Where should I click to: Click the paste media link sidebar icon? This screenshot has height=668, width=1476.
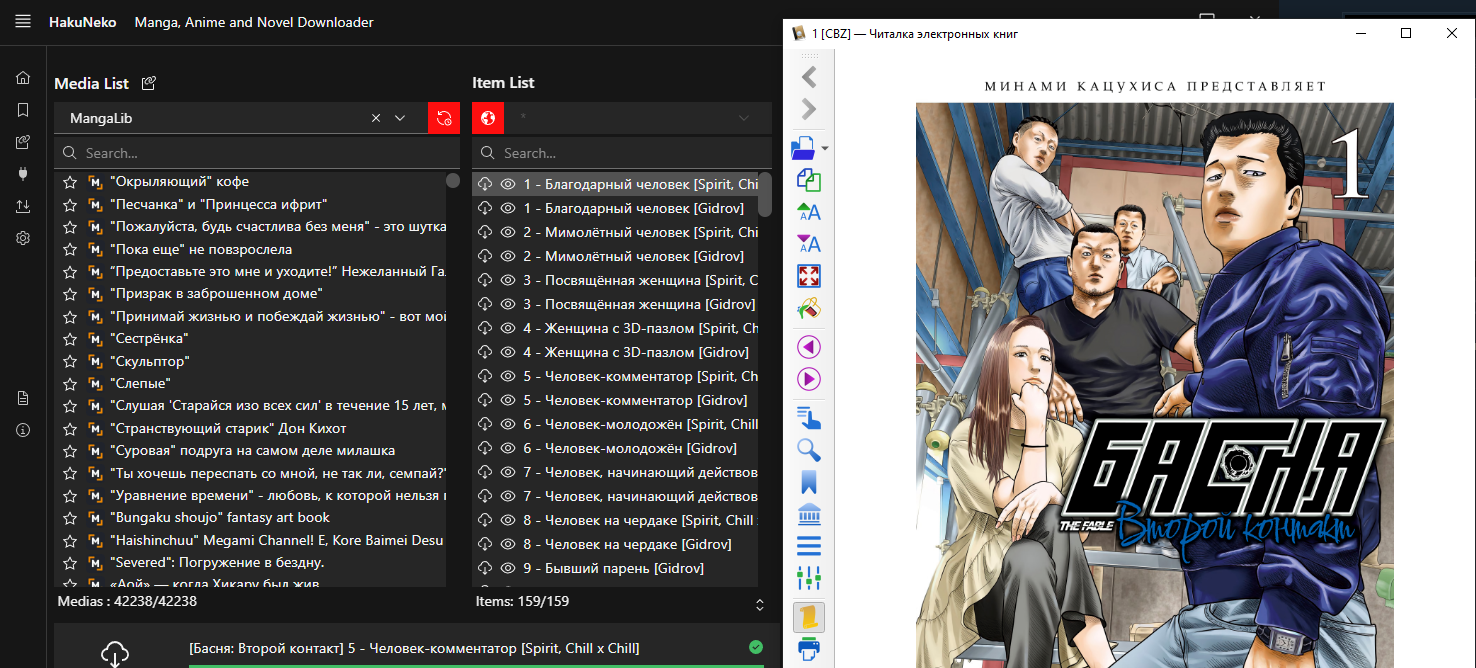click(x=23, y=142)
